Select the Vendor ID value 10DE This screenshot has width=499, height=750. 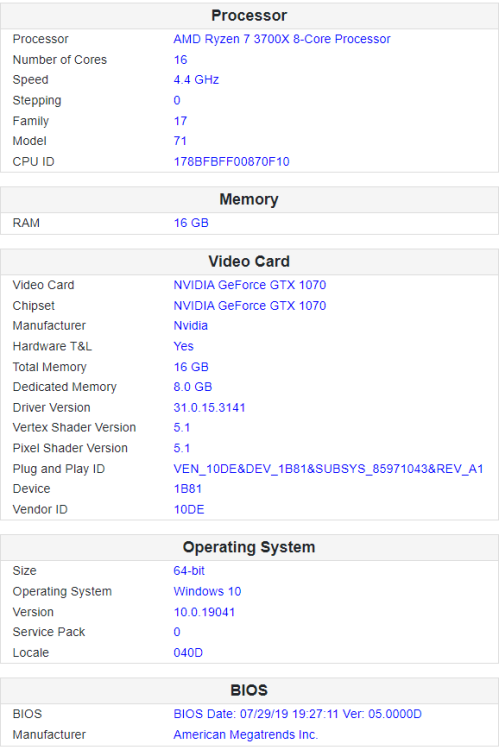tap(189, 509)
